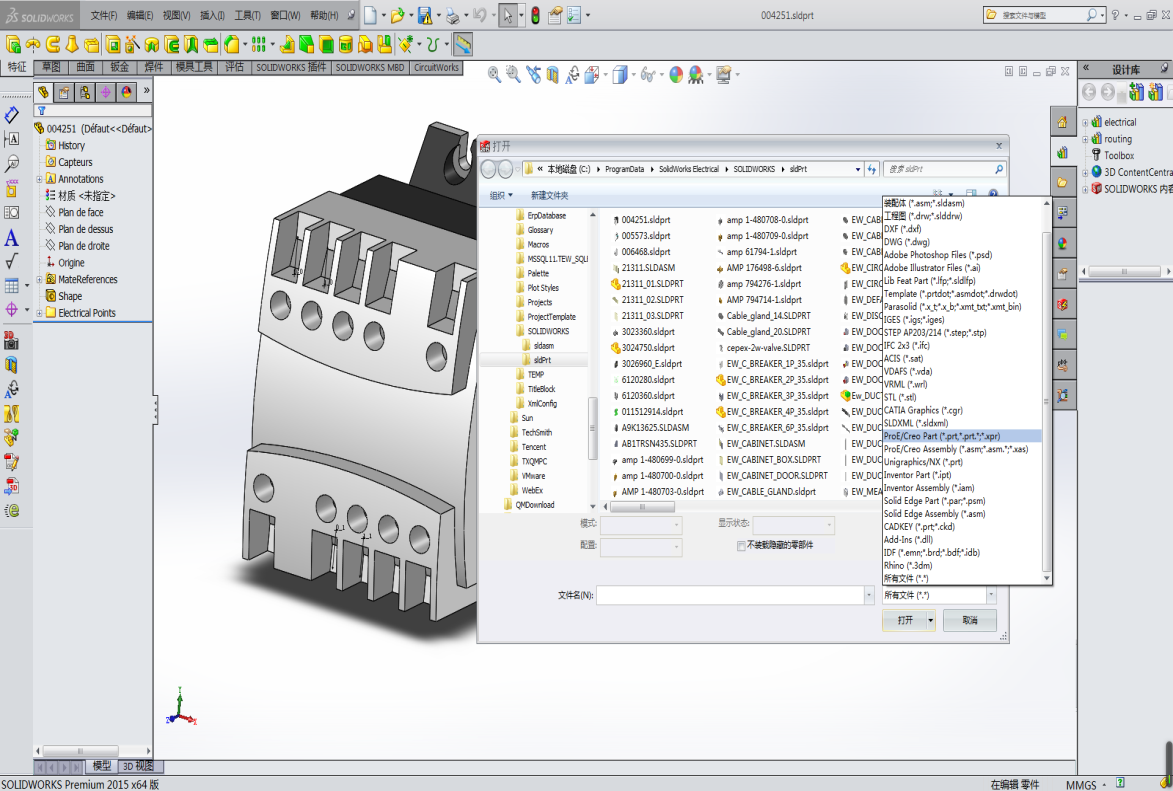Click the Linear Pattern icon
The width and height of the screenshot is (1173, 791).
point(259,45)
